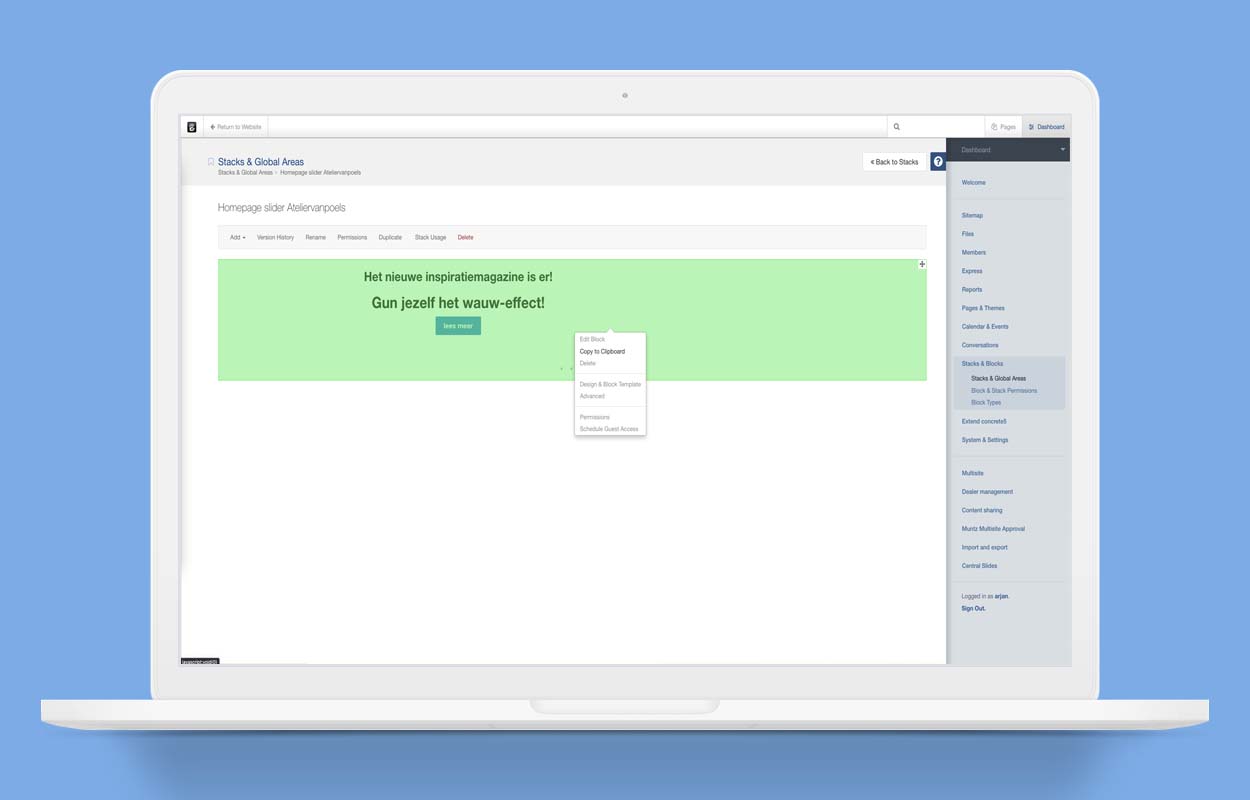This screenshot has height=800, width=1250.
Task: Collapse the Dashboard sidebar header arrow
Action: 1062,150
